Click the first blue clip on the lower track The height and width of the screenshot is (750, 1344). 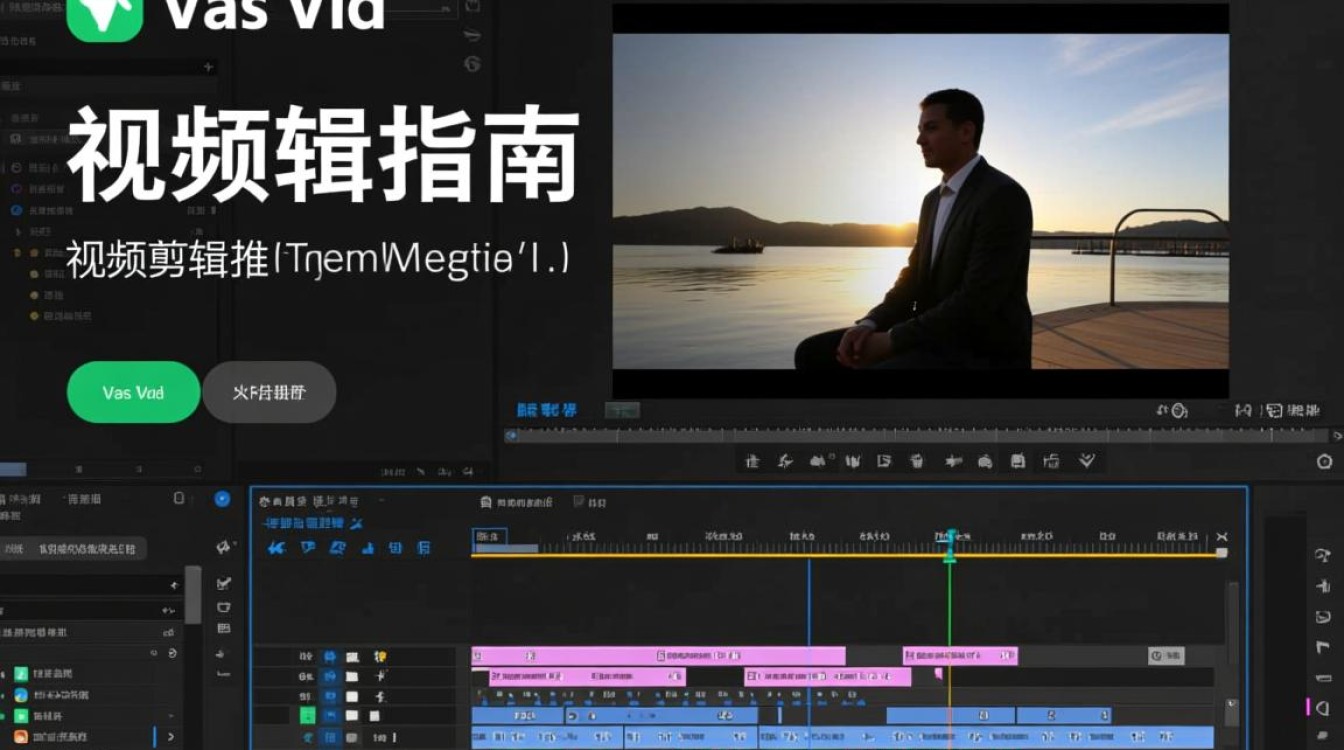pyautogui.click(x=518, y=716)
